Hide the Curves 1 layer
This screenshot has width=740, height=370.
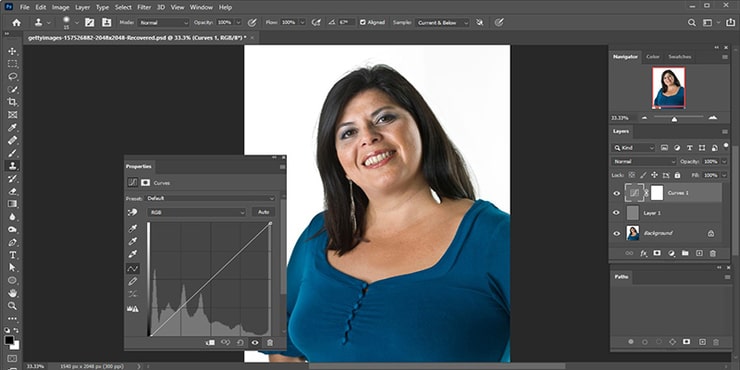tap(616, 193)
